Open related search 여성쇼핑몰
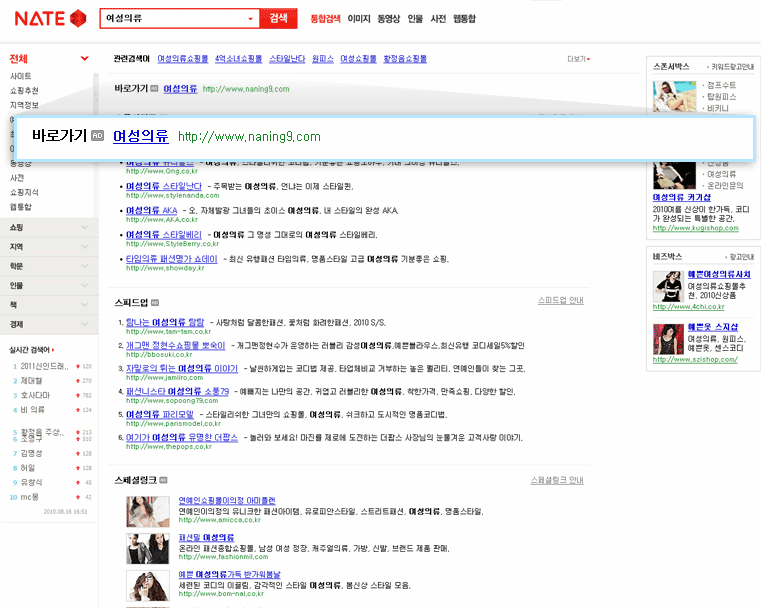The width and height of the screenshot is (770, 608). pos(358,59)
